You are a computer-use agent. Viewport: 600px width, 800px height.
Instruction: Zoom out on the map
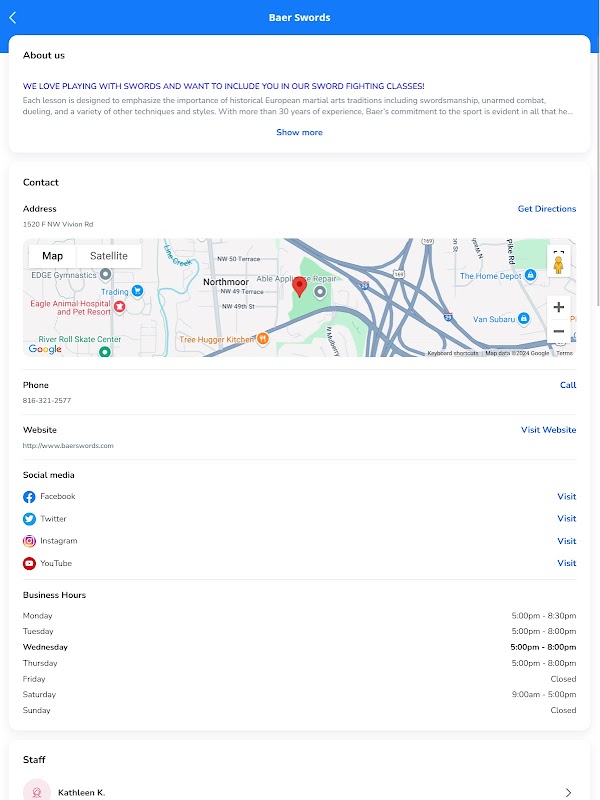pos(559,331)
